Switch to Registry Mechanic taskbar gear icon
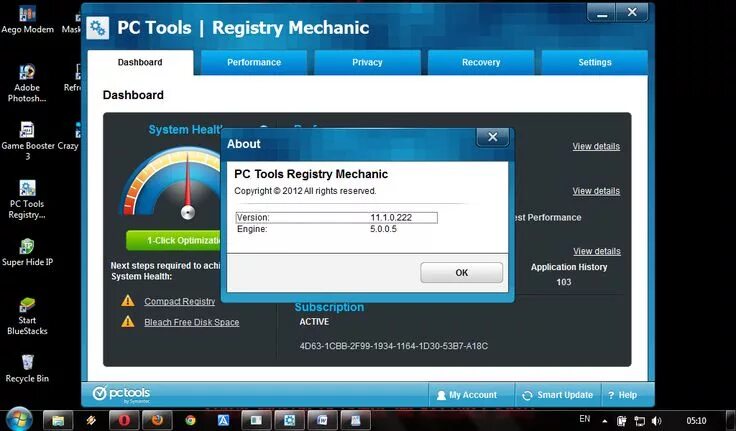The height and width of the screenshot is (431, 736). 289,420
